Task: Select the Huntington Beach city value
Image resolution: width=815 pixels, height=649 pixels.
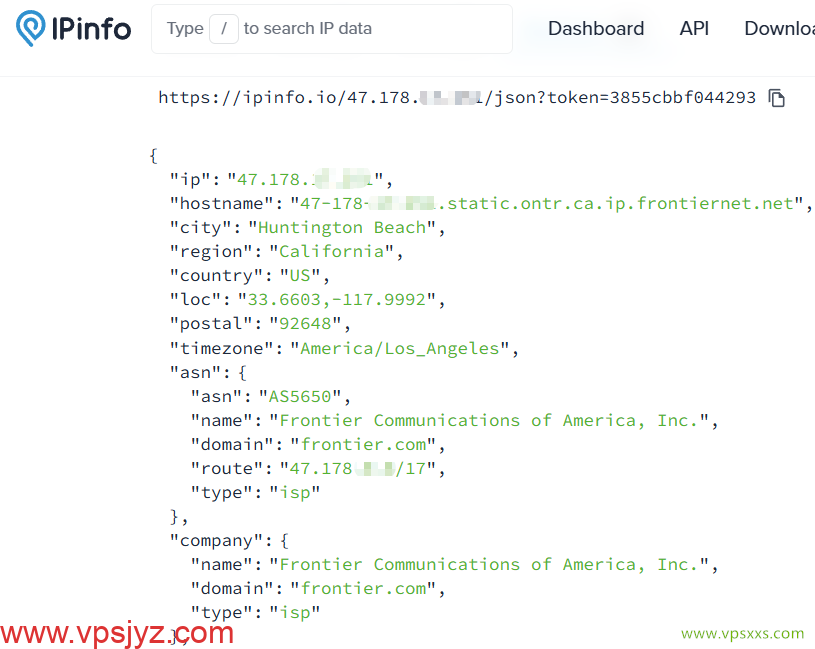Action: coord(342,227)
